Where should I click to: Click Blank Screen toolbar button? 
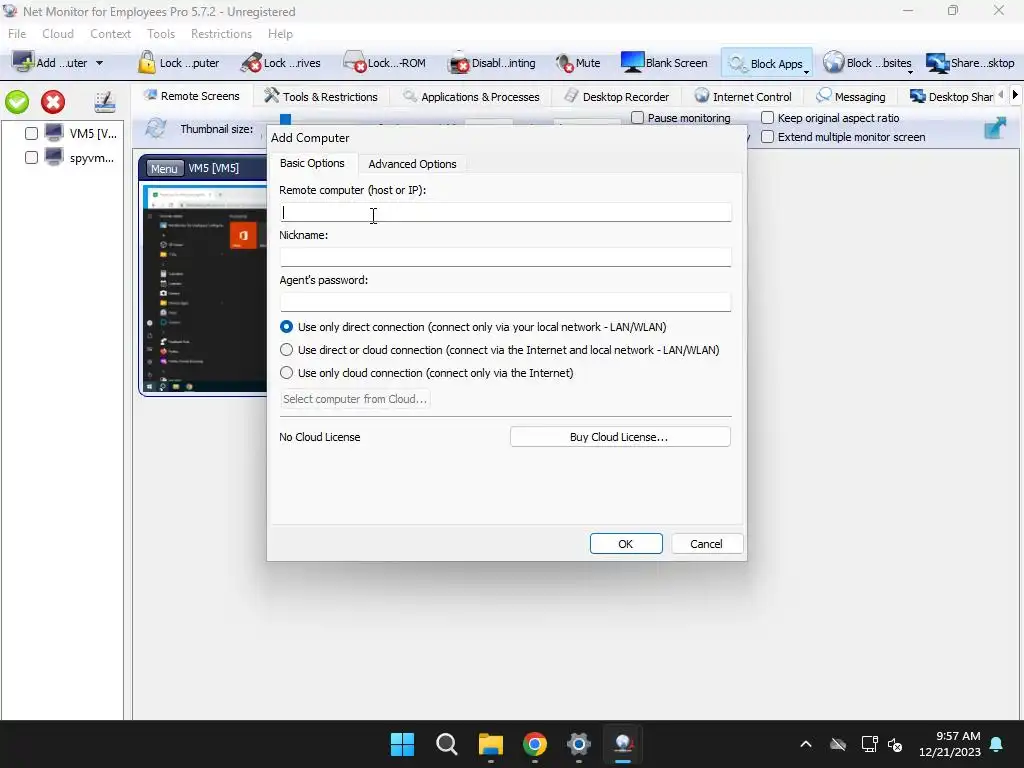664,63
